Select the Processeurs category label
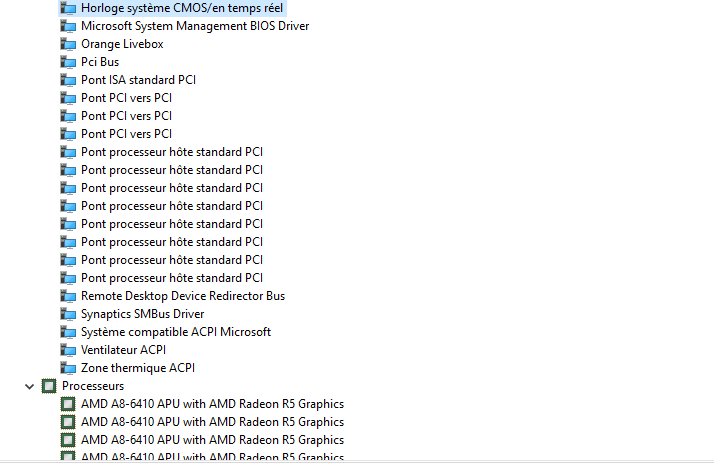This screenshot has width=714, height=463. click(x=93, y=386)
